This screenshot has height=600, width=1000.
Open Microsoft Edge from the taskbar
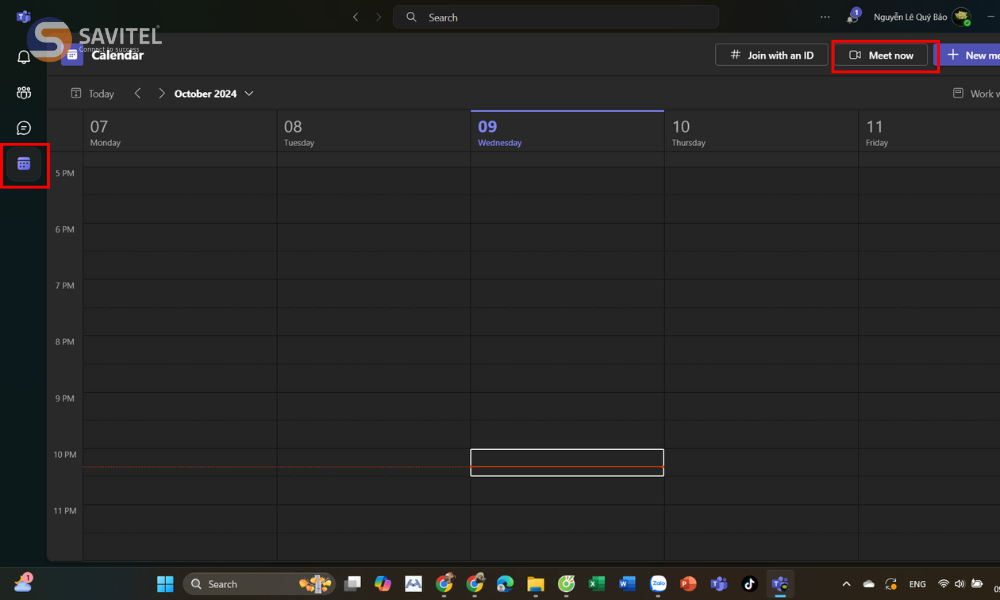coord(505,583)
